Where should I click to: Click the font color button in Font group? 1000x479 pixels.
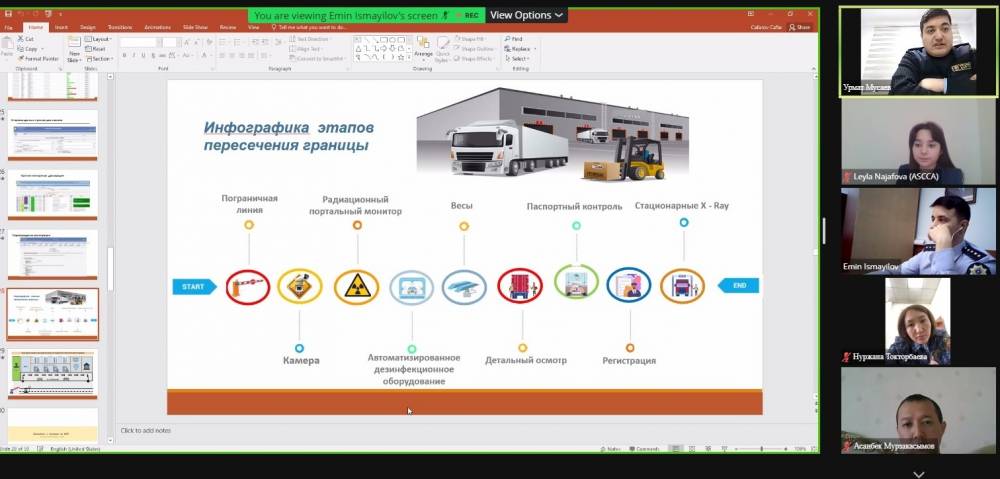coord(206,55)
